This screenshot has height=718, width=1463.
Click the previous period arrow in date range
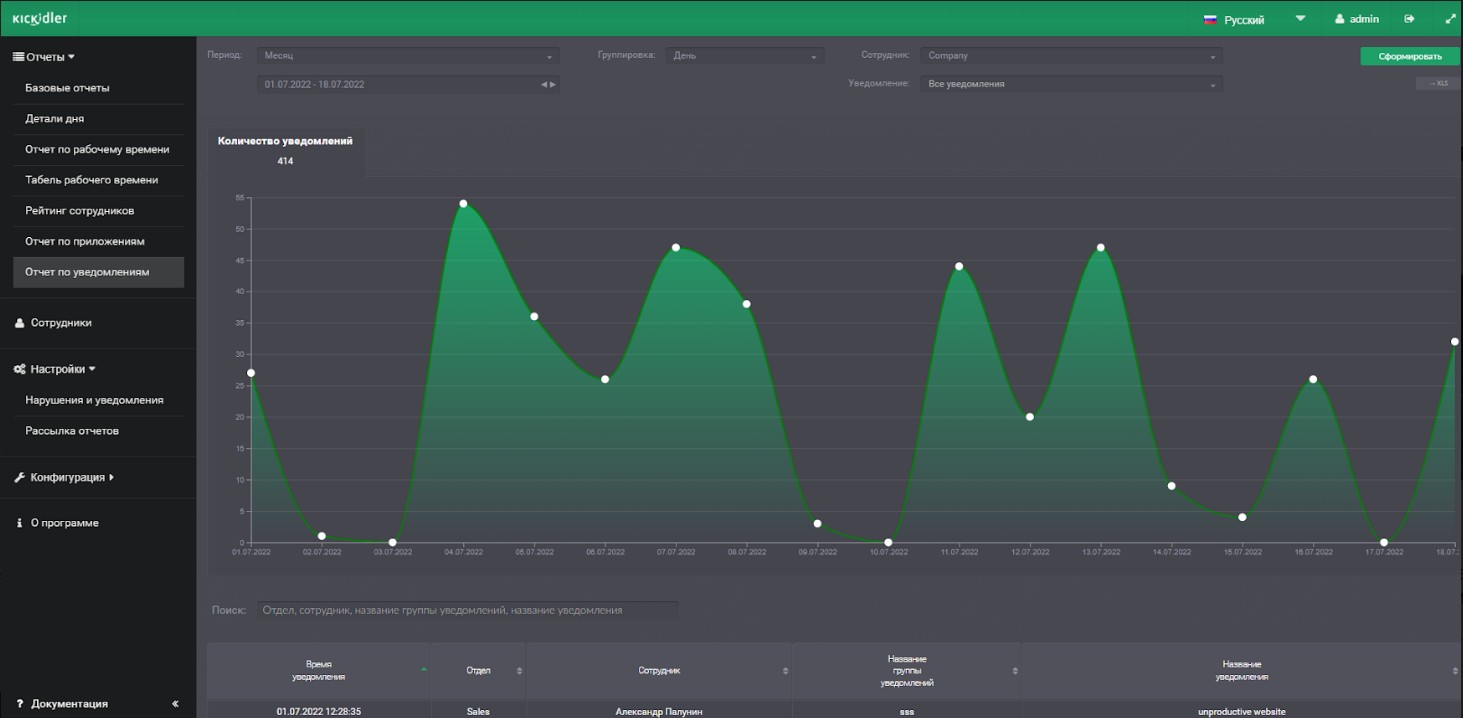coord(544,85)
